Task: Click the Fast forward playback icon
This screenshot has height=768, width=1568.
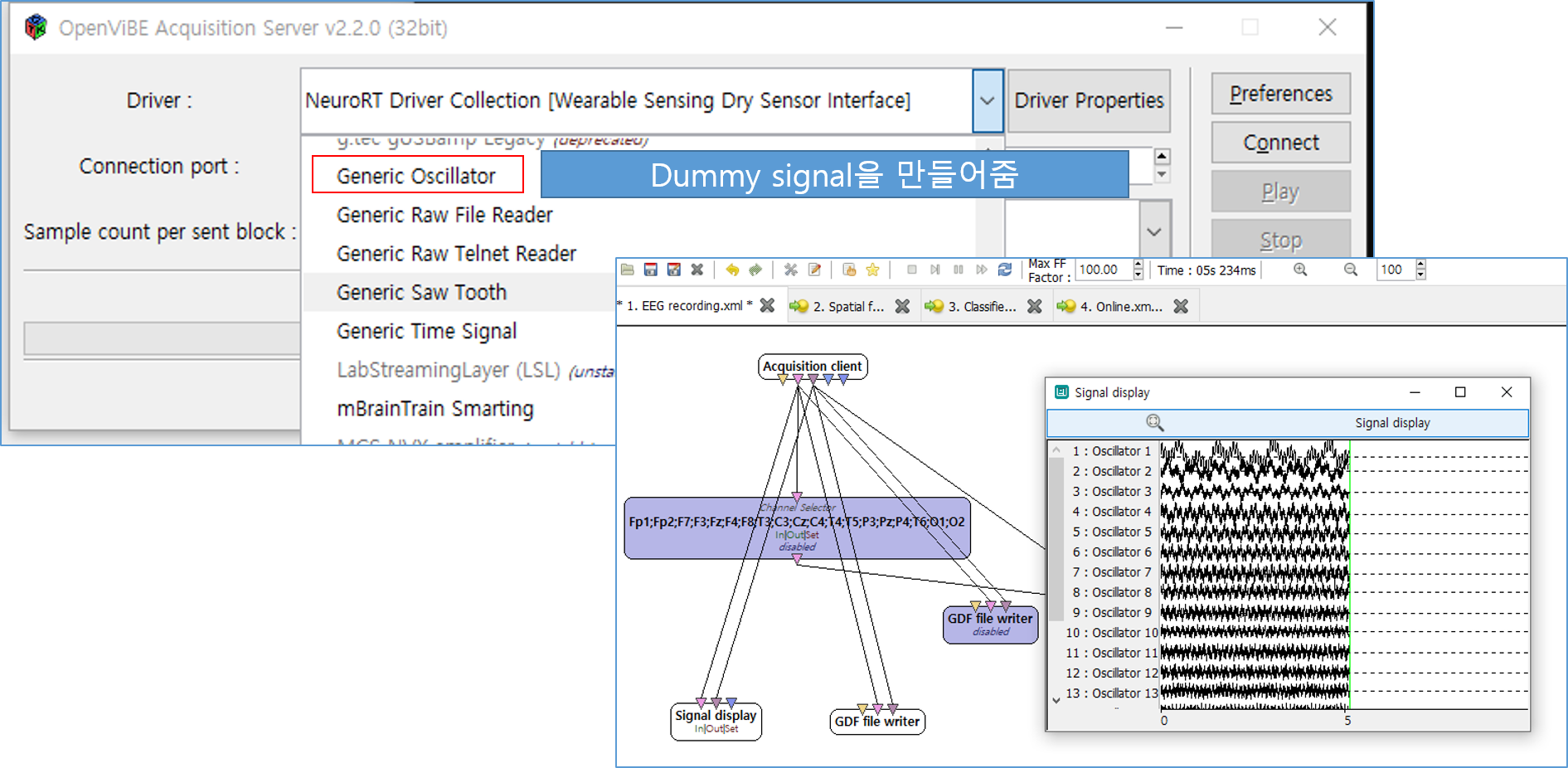Action: click(982, 270)
